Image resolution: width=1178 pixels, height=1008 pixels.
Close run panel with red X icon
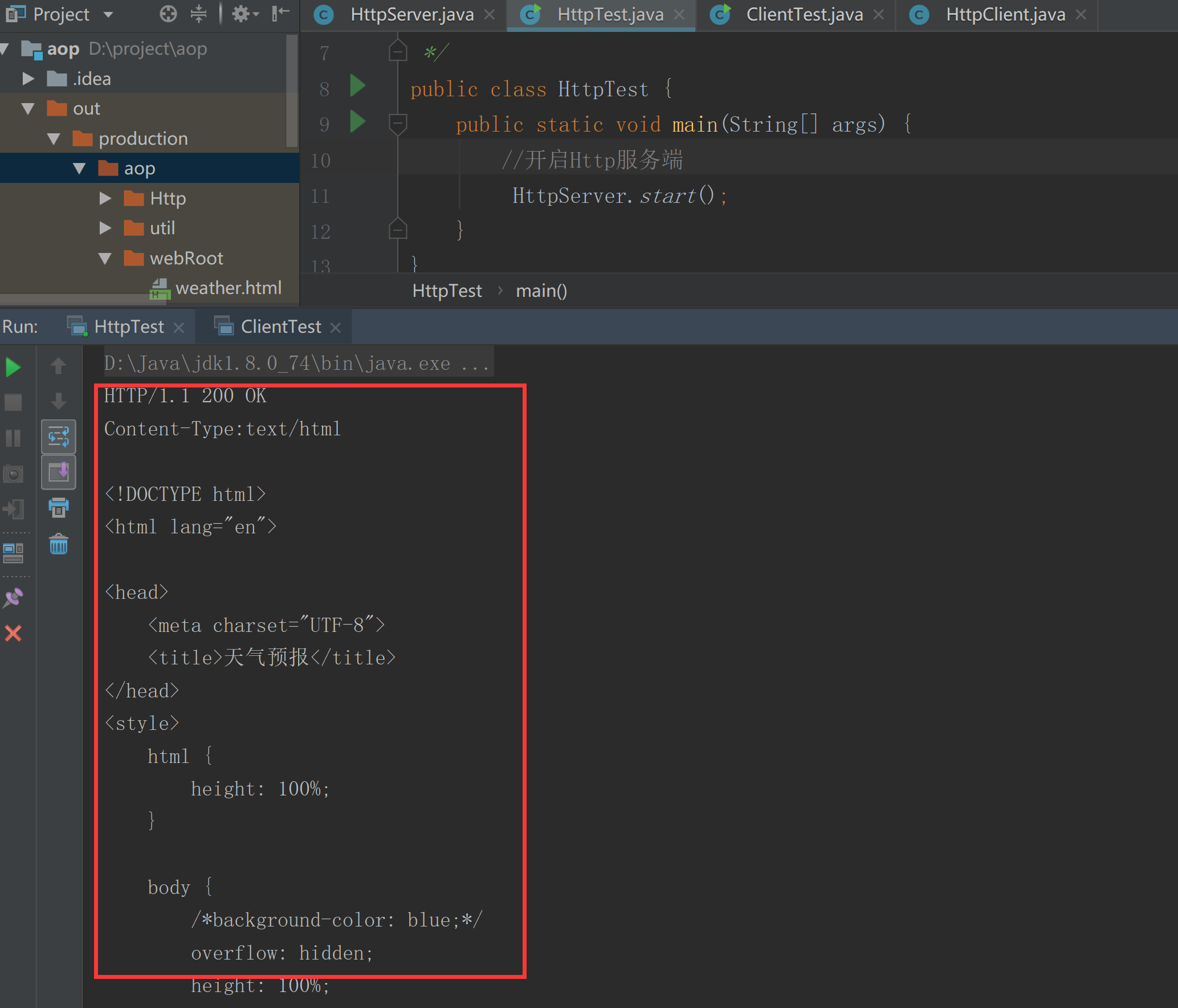pyautogui.click(x=13, y=633)
